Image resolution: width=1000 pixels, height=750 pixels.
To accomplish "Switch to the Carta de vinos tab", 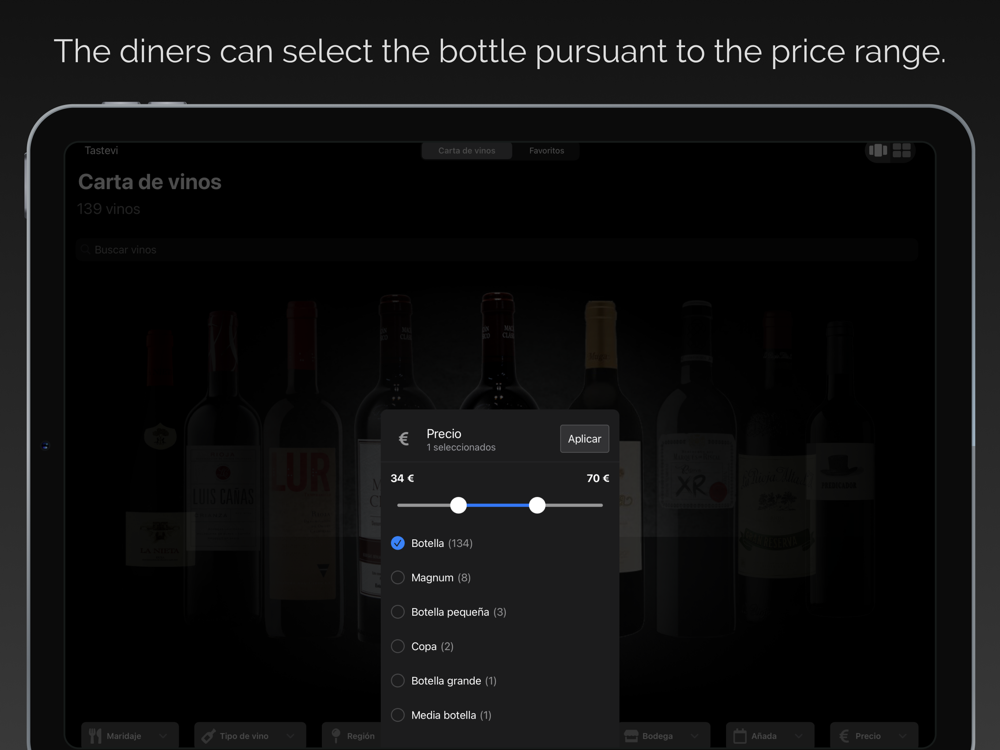I will click(467, 151).
